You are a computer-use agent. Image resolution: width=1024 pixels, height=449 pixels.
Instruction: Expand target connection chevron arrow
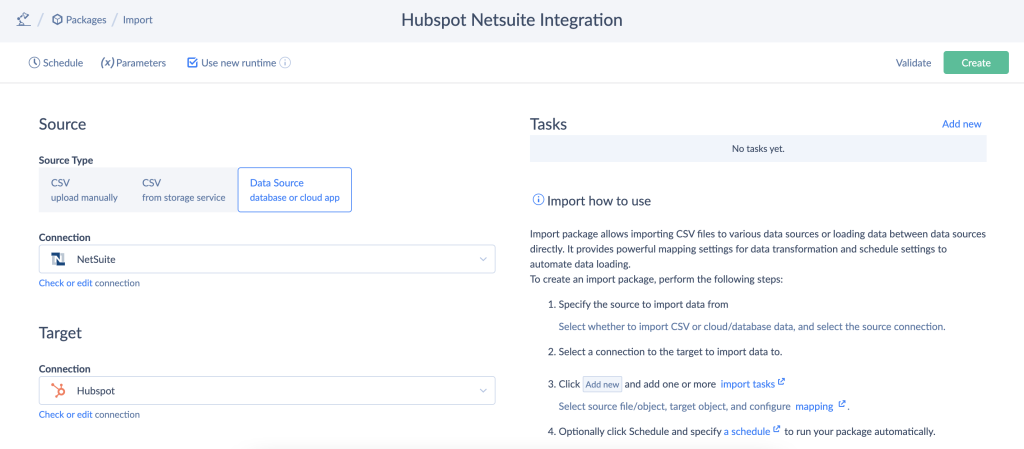coord(483,391)
